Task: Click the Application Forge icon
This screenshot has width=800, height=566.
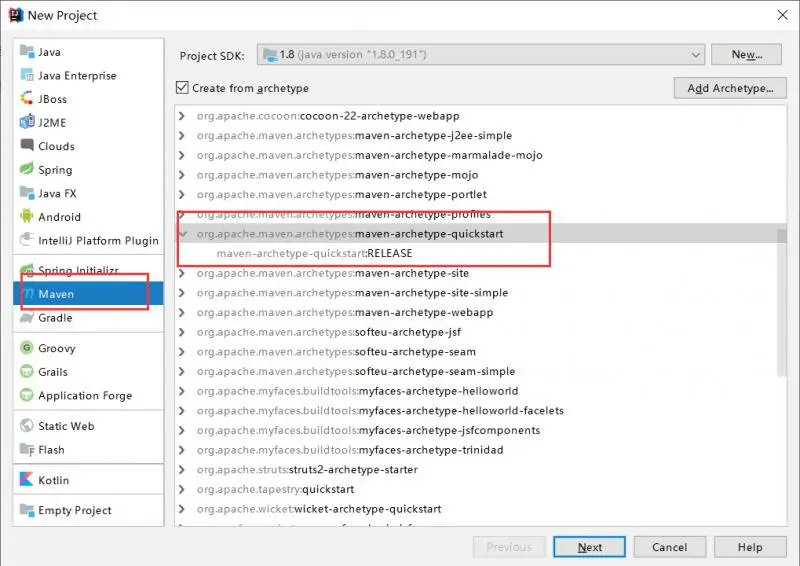Action: pyautogui.click(x=27, y=395)
